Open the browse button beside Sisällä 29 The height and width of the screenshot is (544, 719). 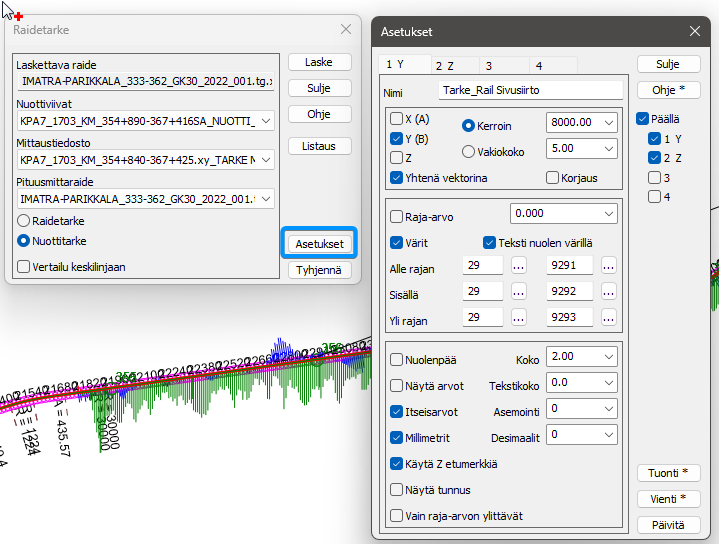click(518, 293)
